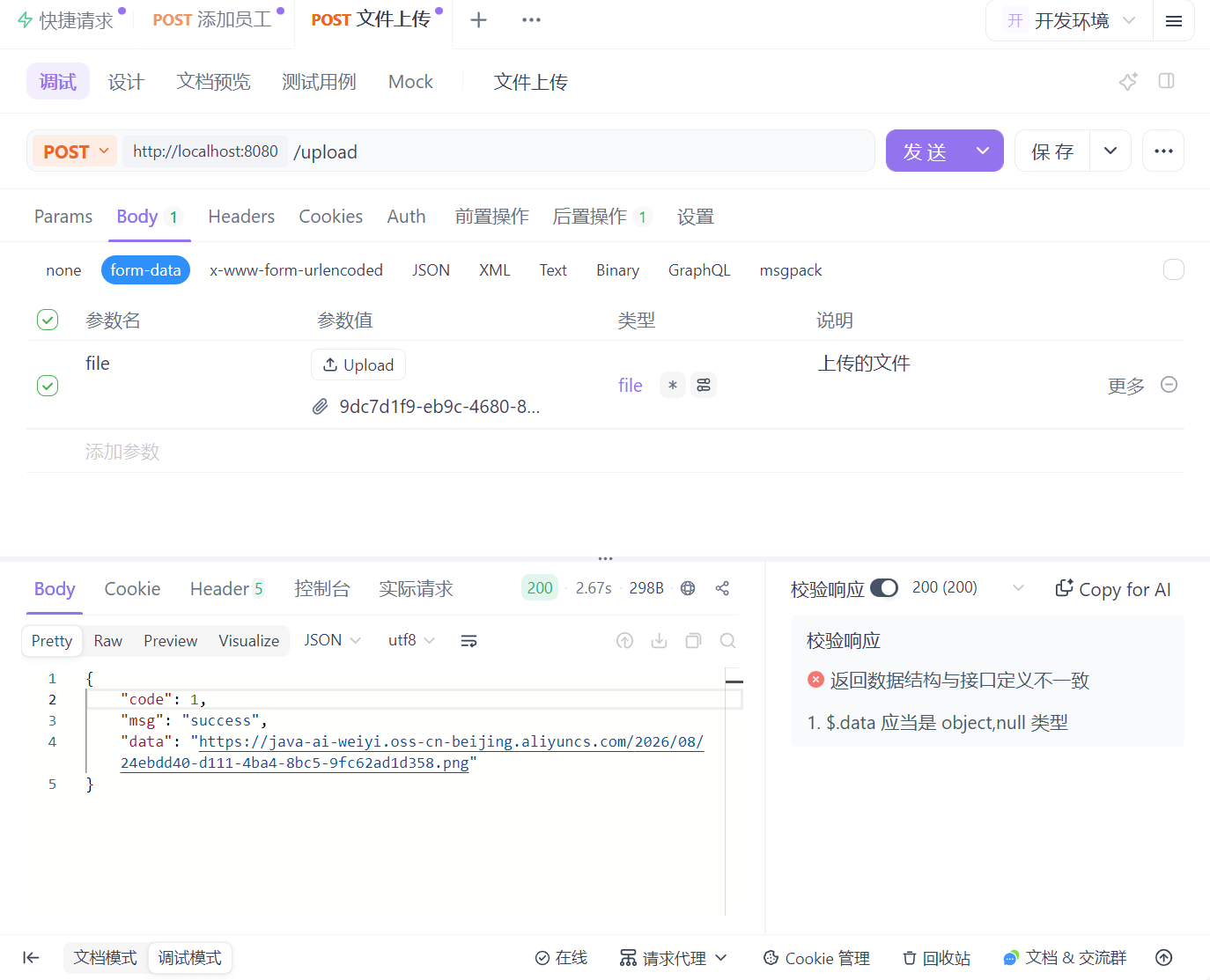Remove the file parameter with minus icon
Image resolution: width=1210 pixels, height=980 pixels.
tap(1169, 385)
